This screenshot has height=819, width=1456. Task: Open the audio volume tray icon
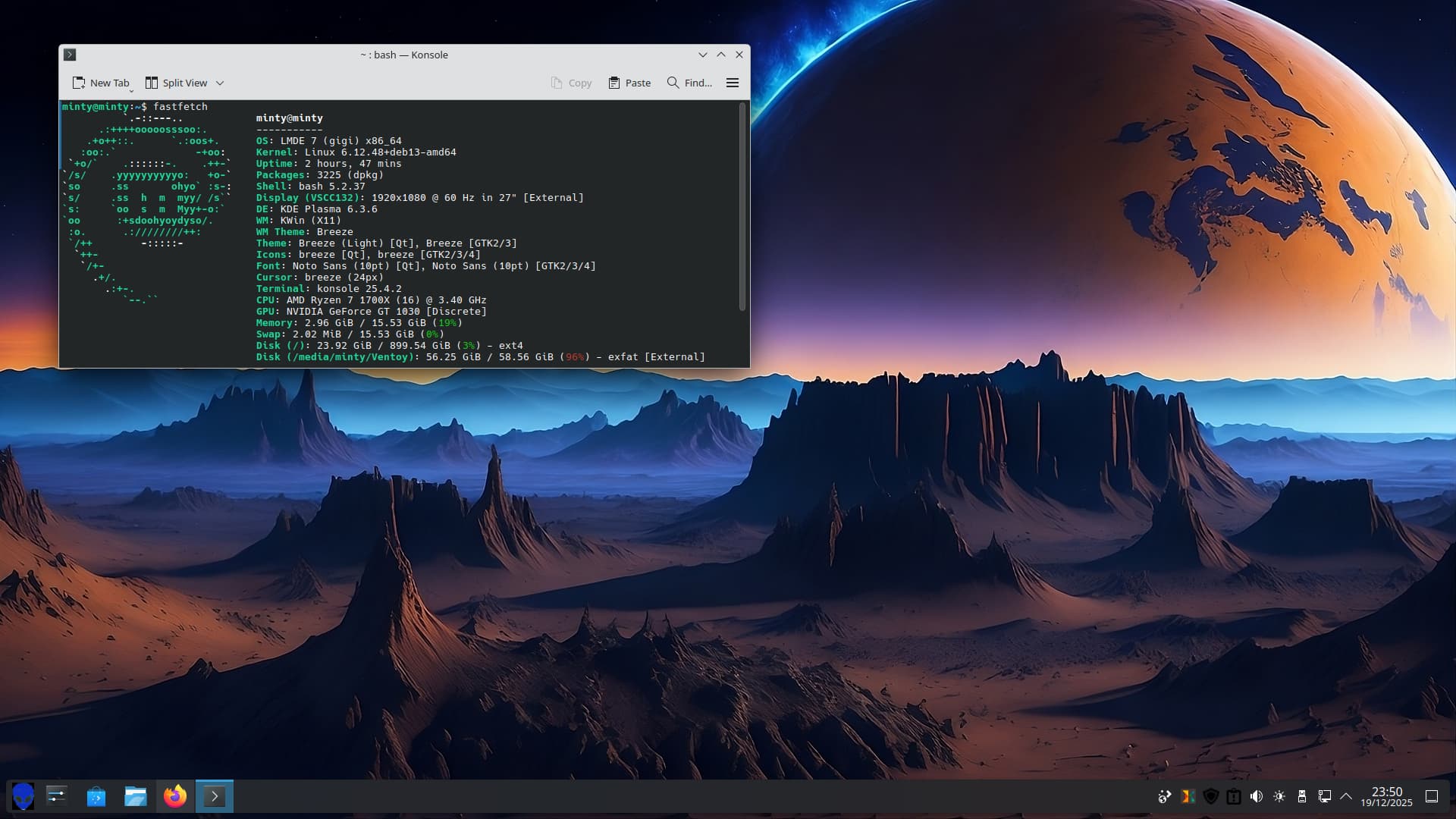1257,796
